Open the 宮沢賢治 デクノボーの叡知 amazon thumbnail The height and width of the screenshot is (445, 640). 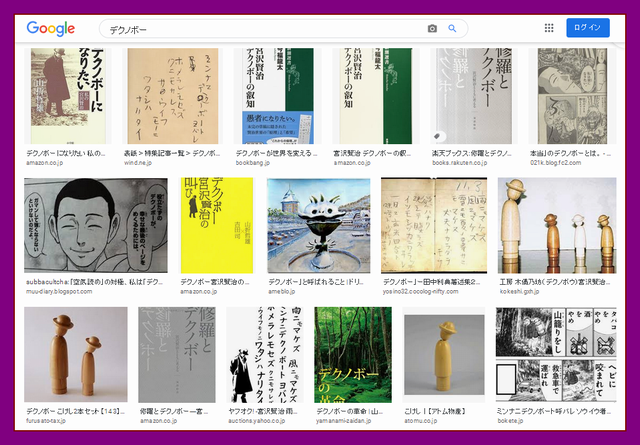click(376, 96)
